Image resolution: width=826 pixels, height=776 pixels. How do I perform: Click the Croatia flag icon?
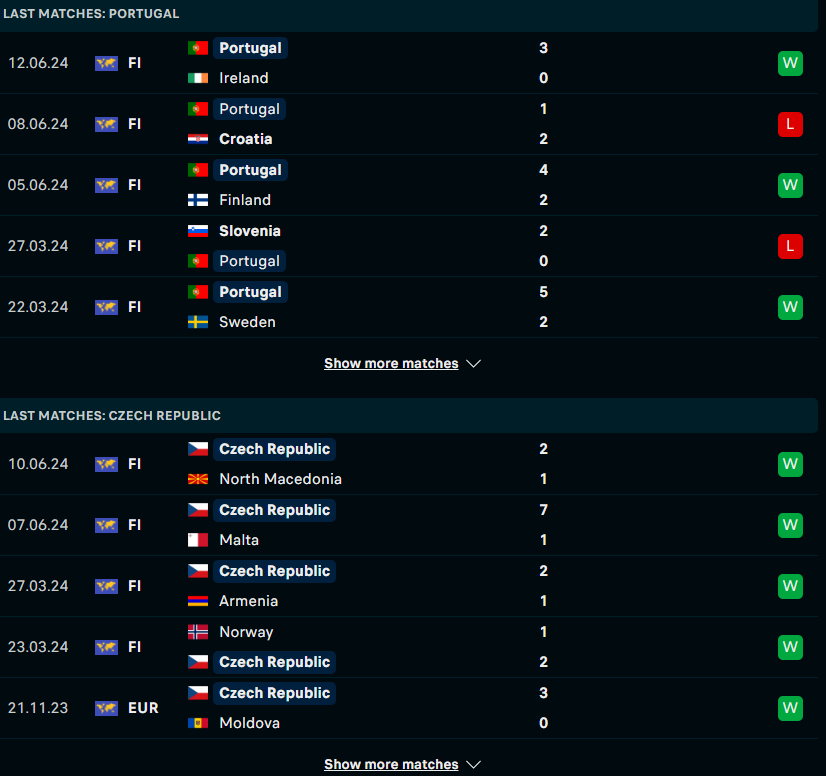tap(198, 139)
